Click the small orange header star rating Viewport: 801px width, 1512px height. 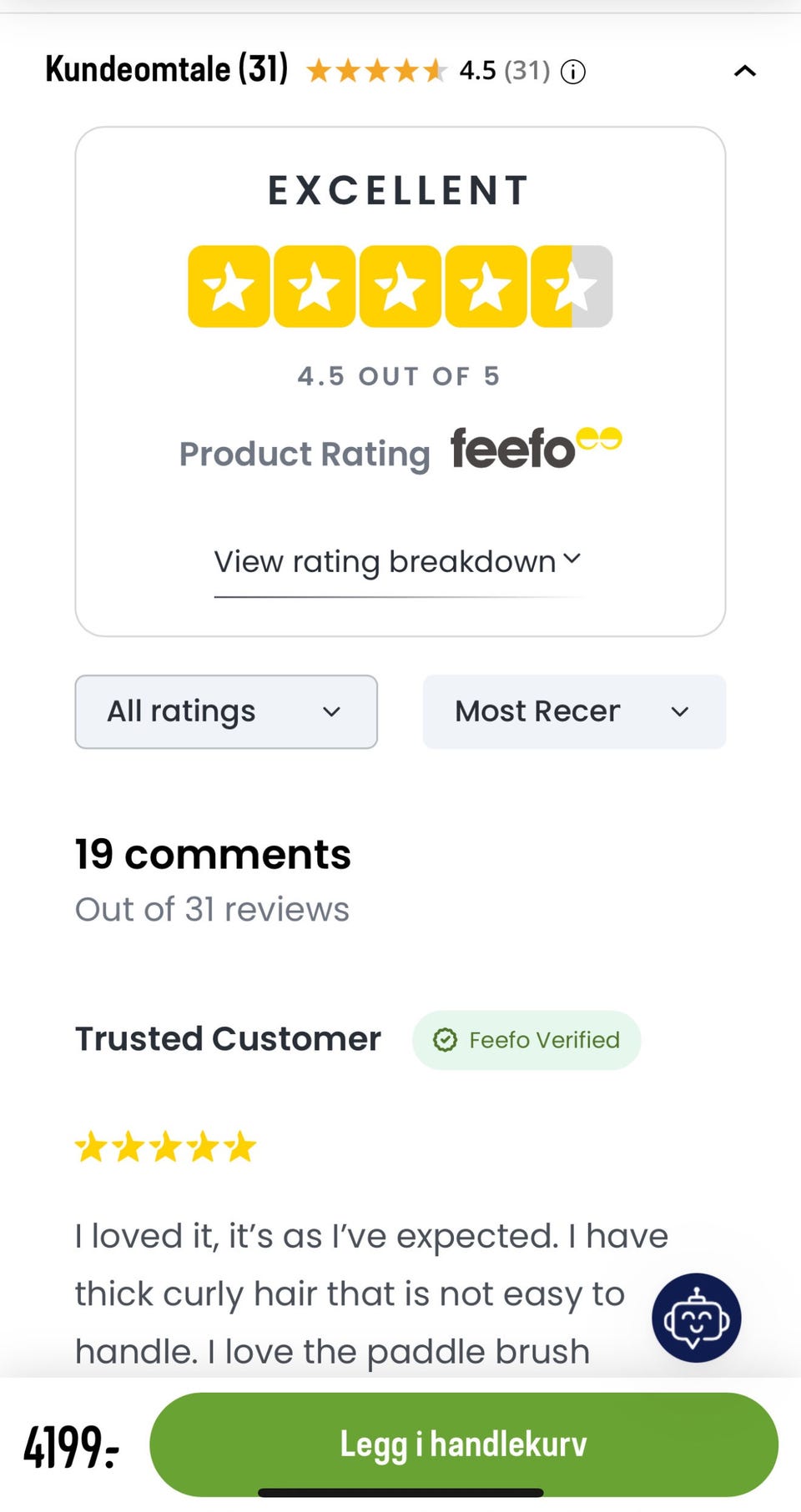376,71
